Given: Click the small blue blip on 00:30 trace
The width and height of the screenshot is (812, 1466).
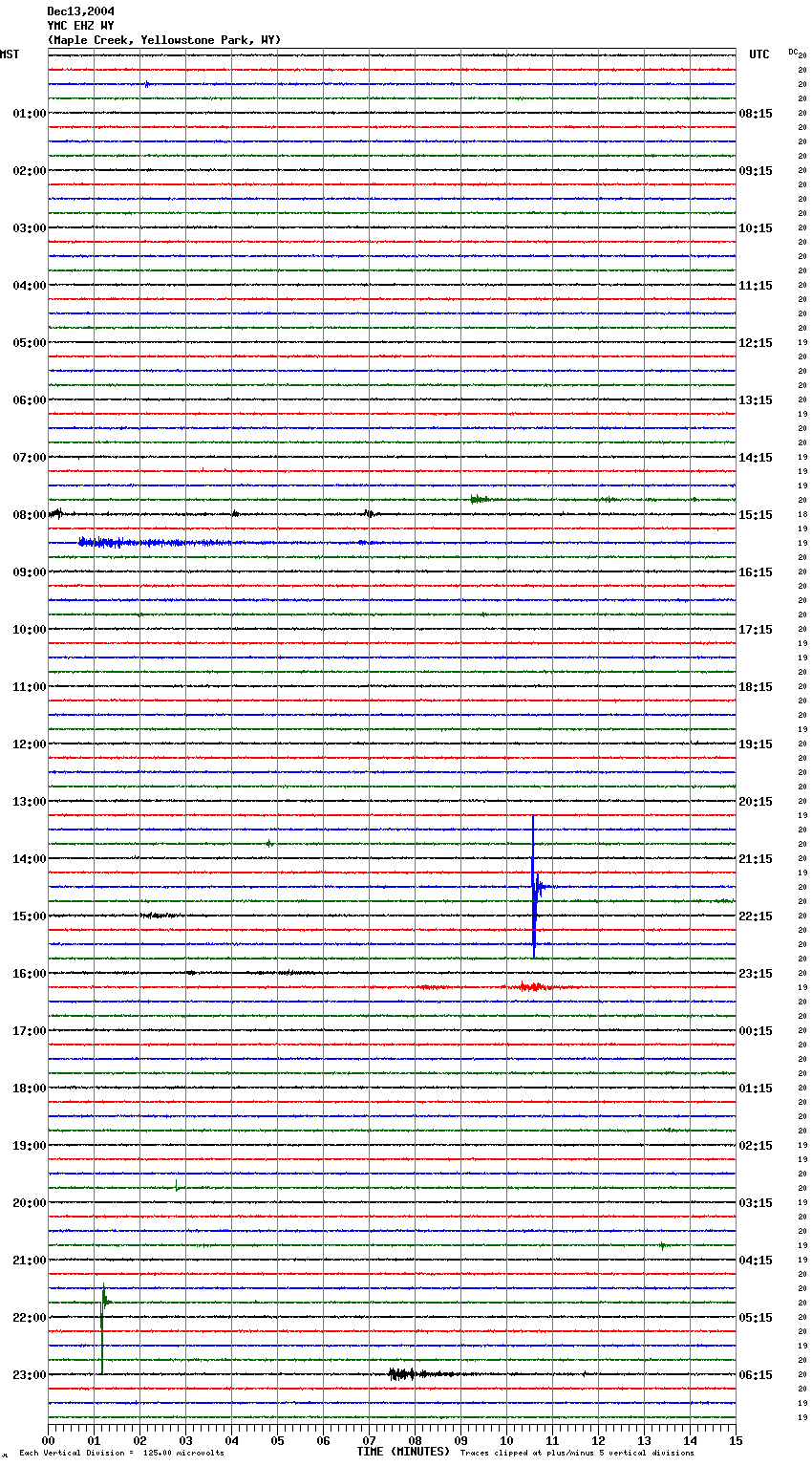Looking at the screenshot, I should point(147,84).
